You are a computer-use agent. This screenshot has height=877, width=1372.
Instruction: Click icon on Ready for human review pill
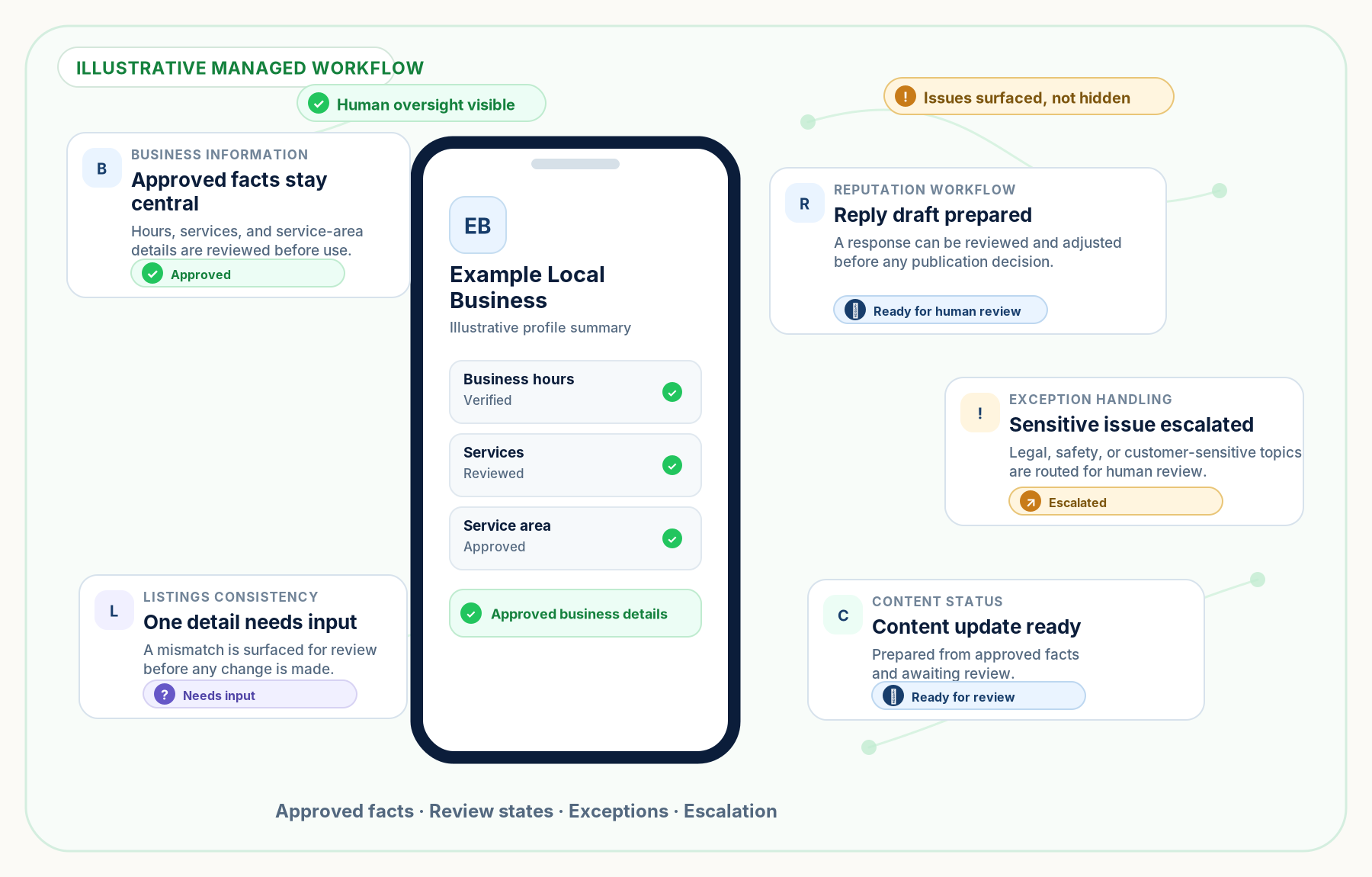point(855,310)
